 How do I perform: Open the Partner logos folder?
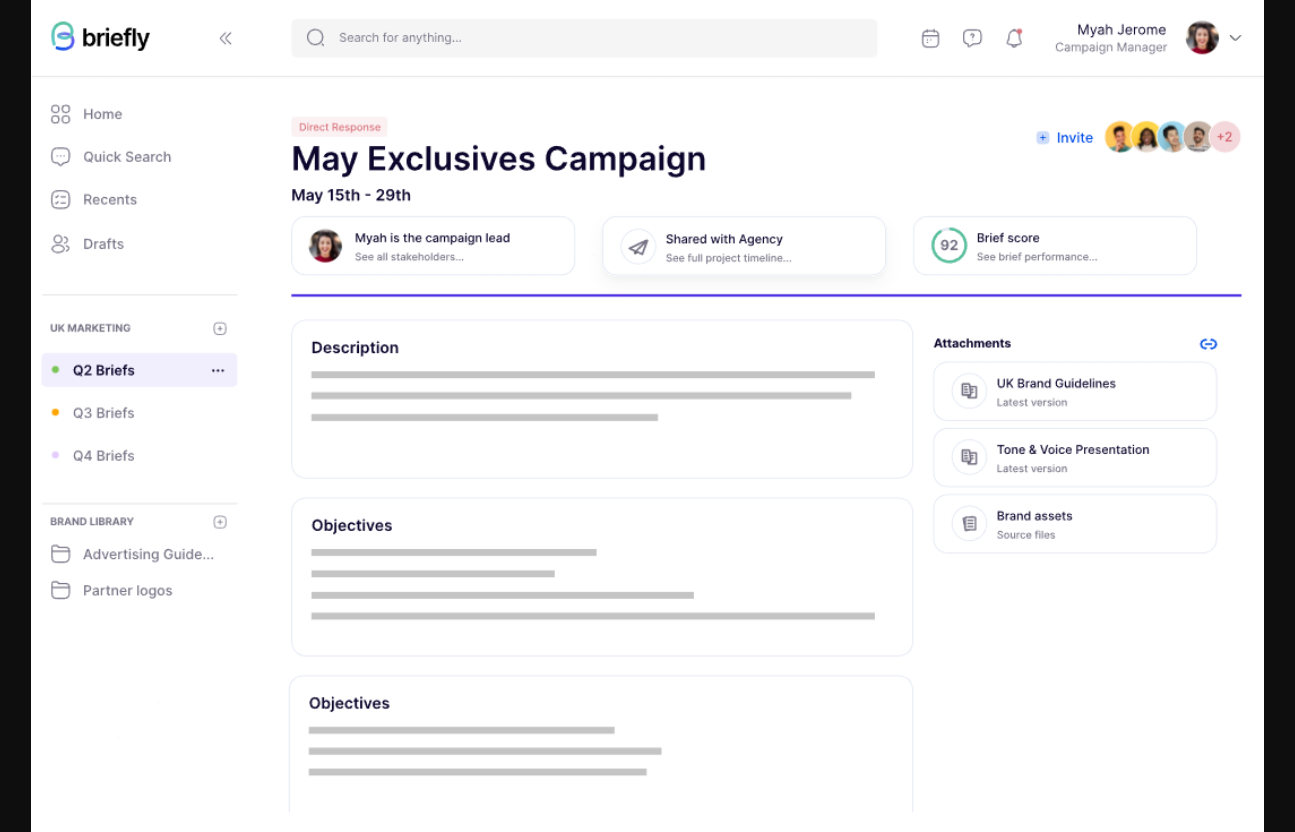(127, 591)
